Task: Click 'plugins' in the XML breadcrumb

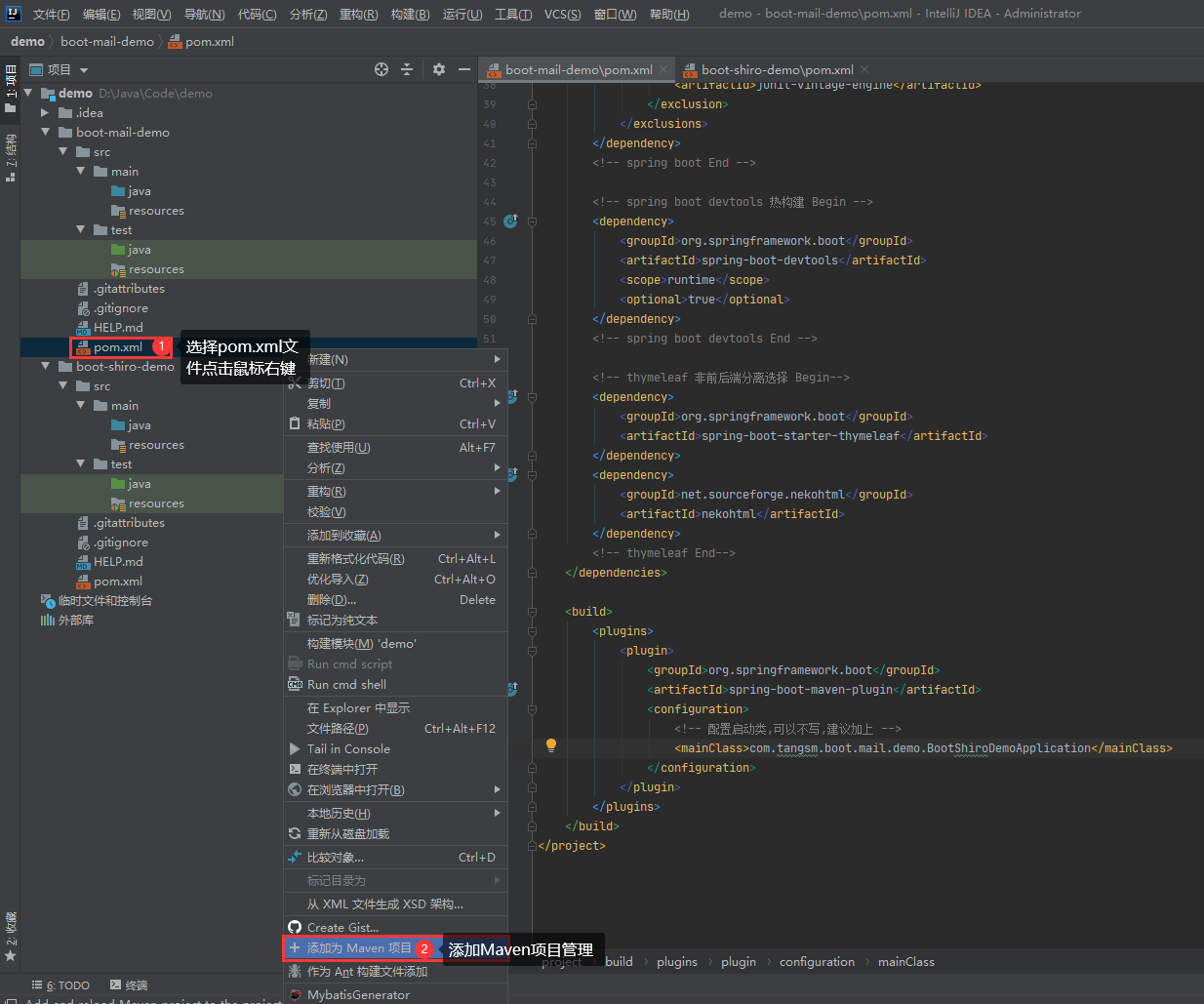Action: (676, 962)
